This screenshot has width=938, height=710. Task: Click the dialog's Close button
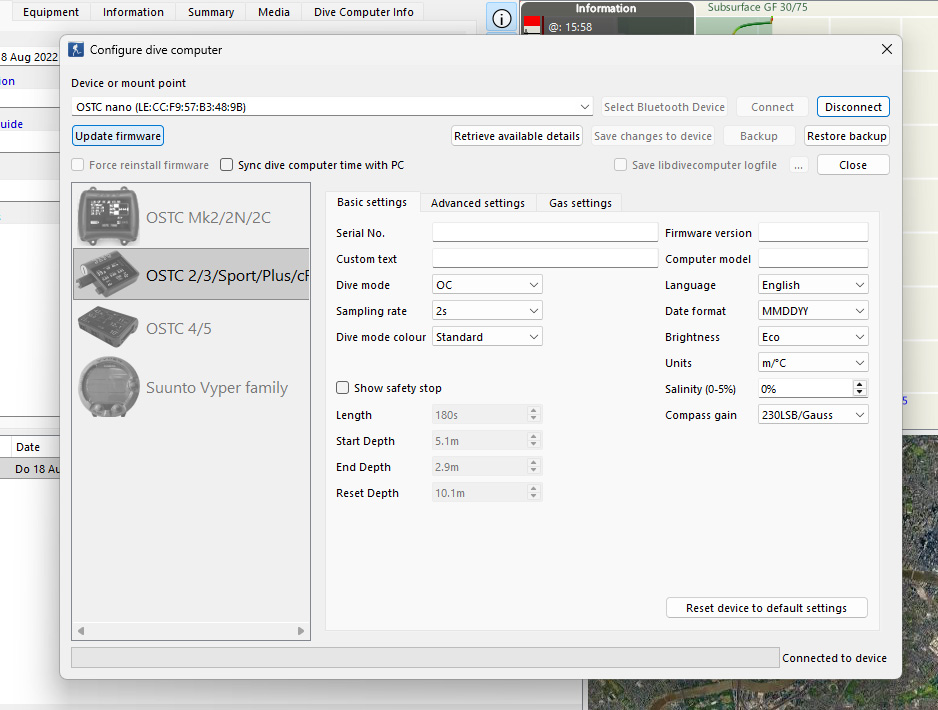coord(852,164)
